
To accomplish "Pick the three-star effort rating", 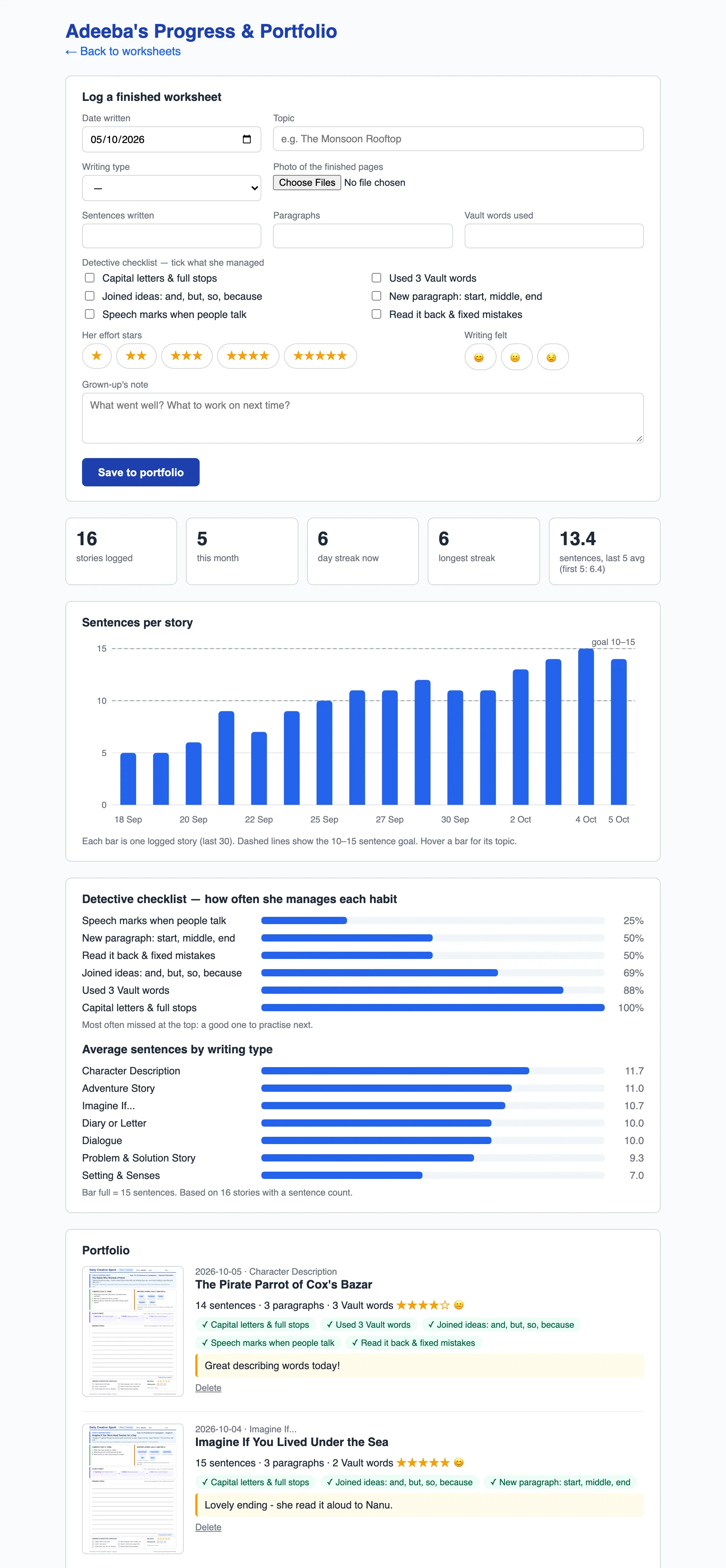I will click(187, 356).
